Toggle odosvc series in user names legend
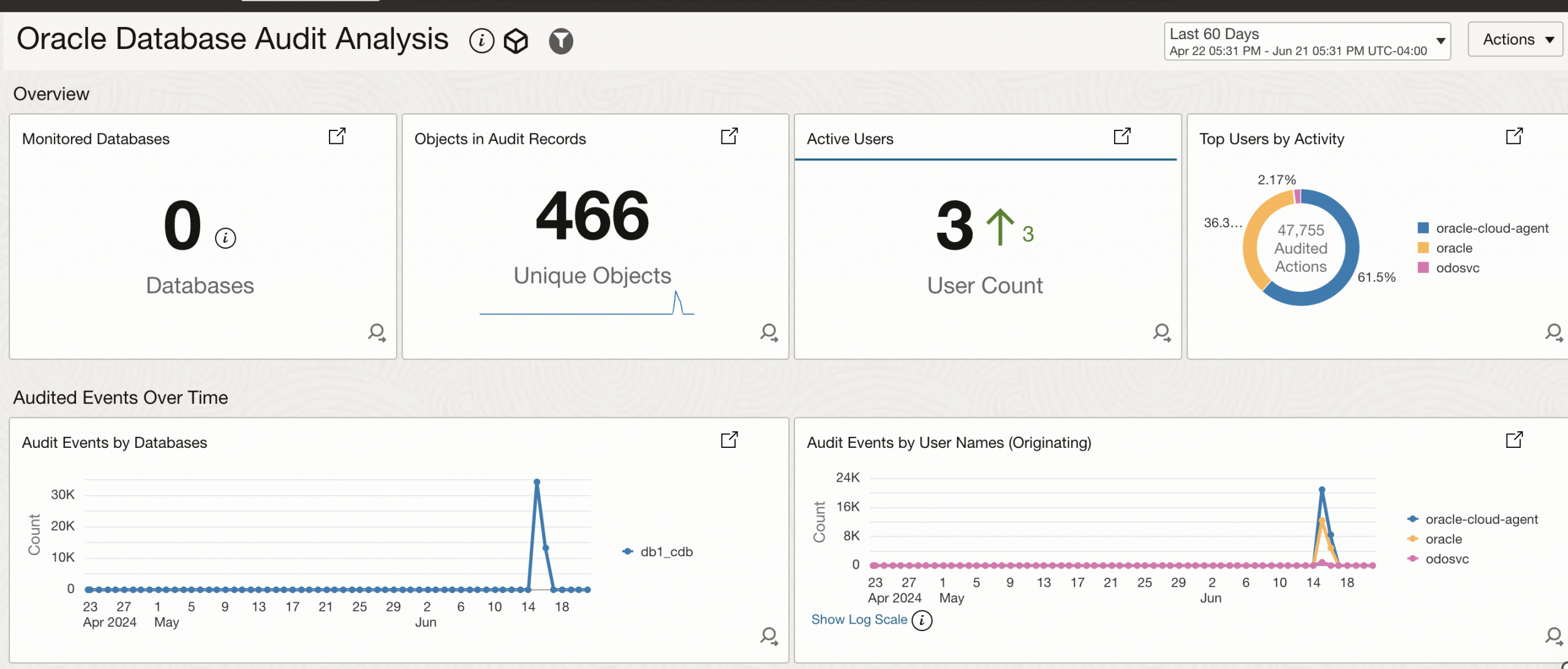Viewport: 1568px width, 669px height. [x=1446, y=559]
